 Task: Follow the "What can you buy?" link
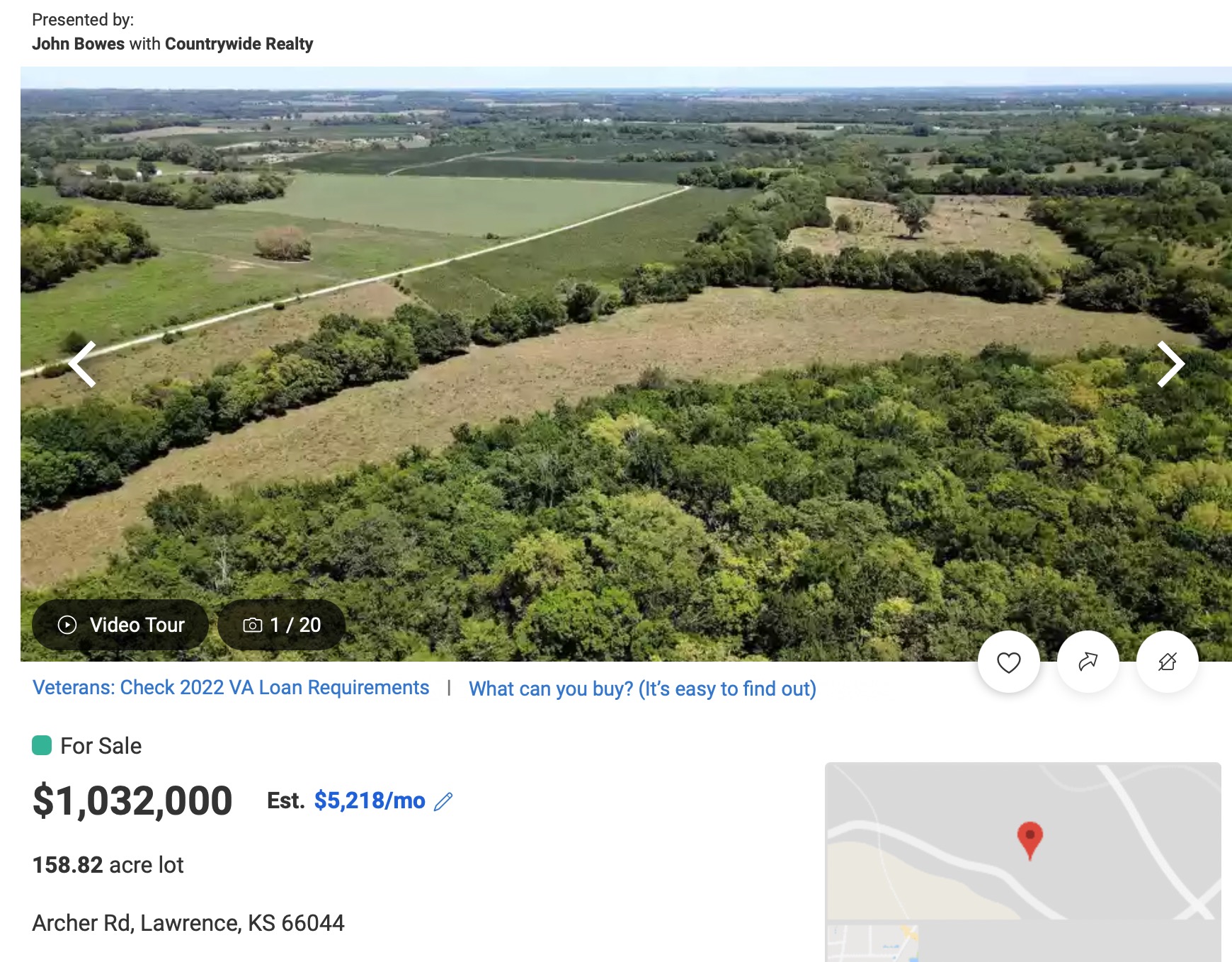[642, 689]
